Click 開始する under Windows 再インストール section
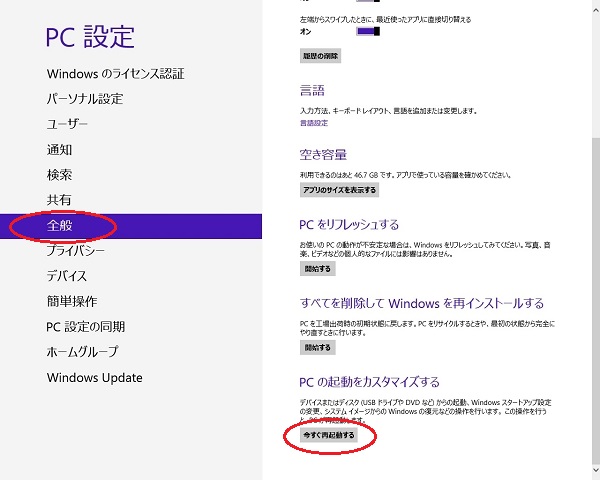This screenshot has height=480, width=600. 318,348
